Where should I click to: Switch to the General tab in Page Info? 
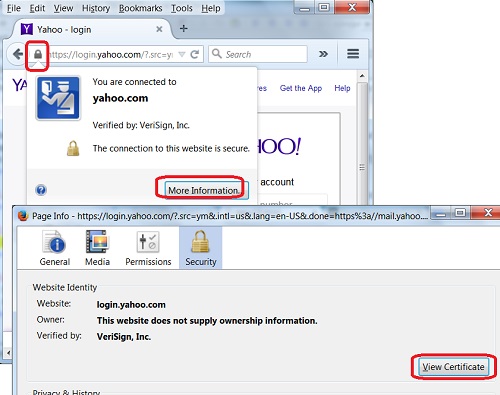pyautogui.click(x=55, y=248)
